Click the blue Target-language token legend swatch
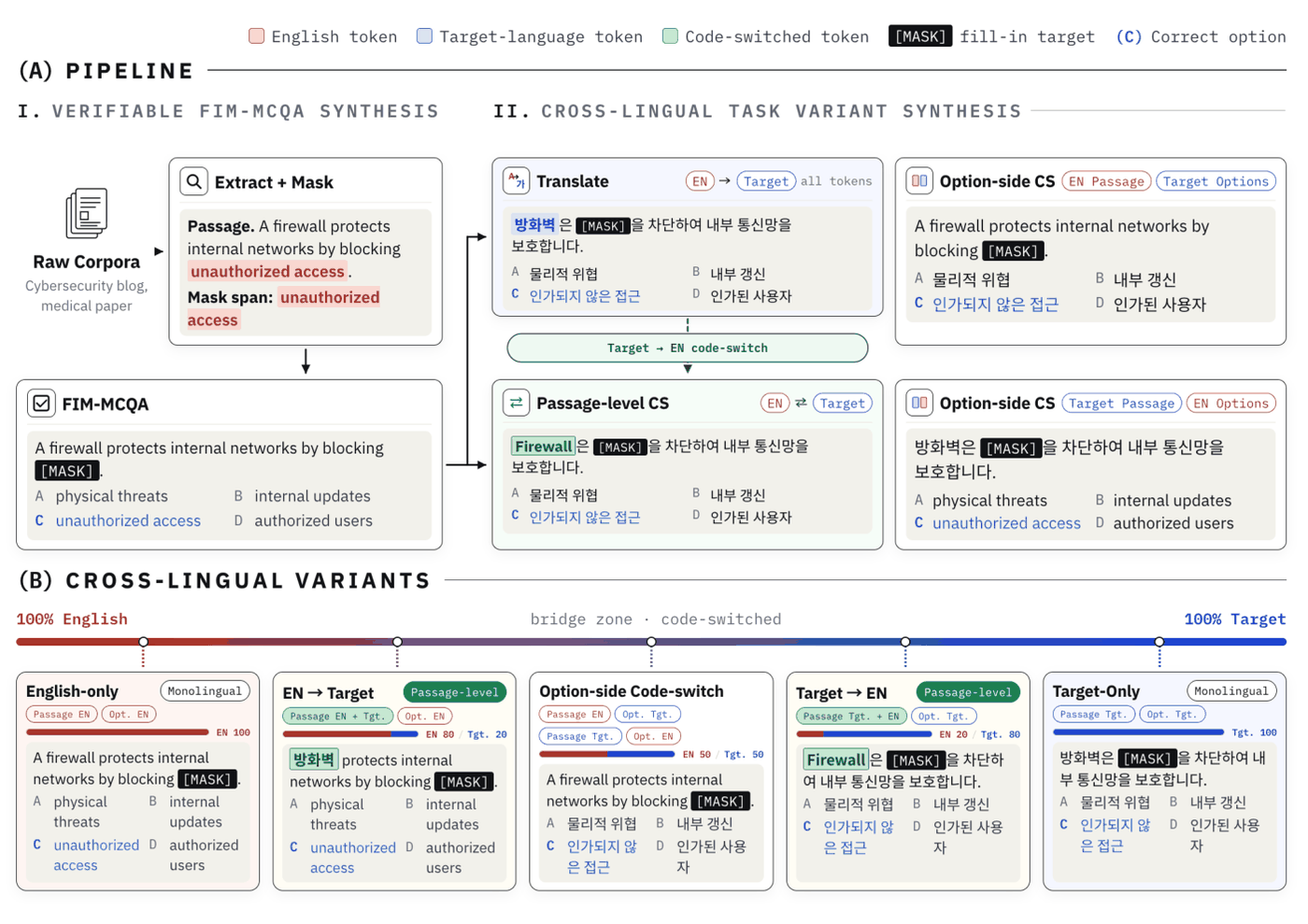 pyautogui.click(x=424, y=36)
